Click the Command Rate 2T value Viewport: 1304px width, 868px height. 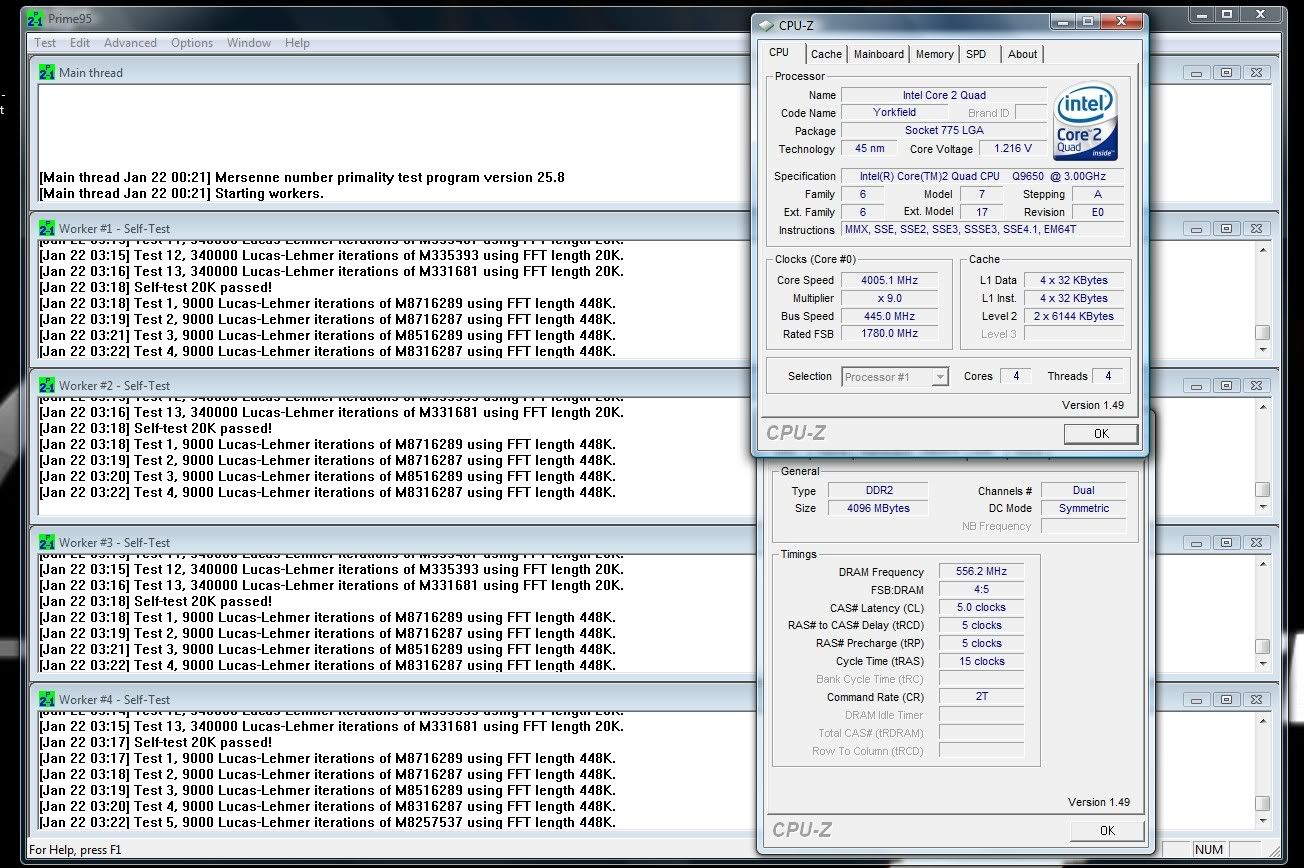coord(981,697)
